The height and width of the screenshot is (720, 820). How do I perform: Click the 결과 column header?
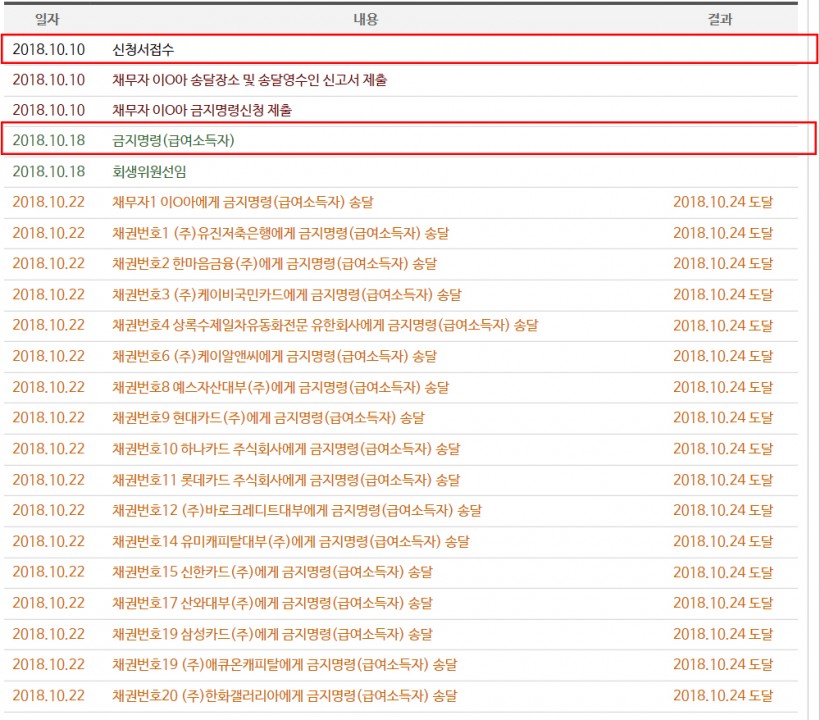pyautogui.click(x=720, y=19)
